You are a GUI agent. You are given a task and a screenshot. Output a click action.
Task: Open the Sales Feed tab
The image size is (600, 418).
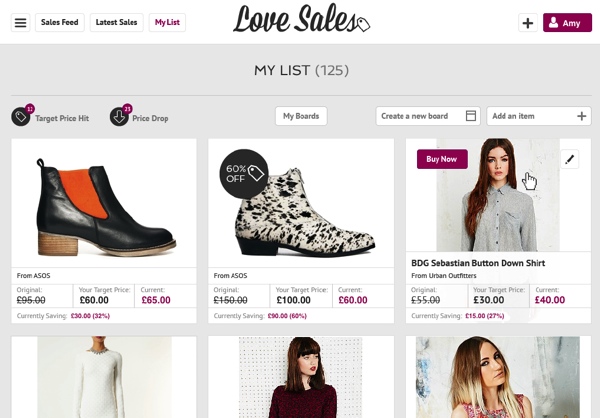pyautogui.click(x=60, y=23)
